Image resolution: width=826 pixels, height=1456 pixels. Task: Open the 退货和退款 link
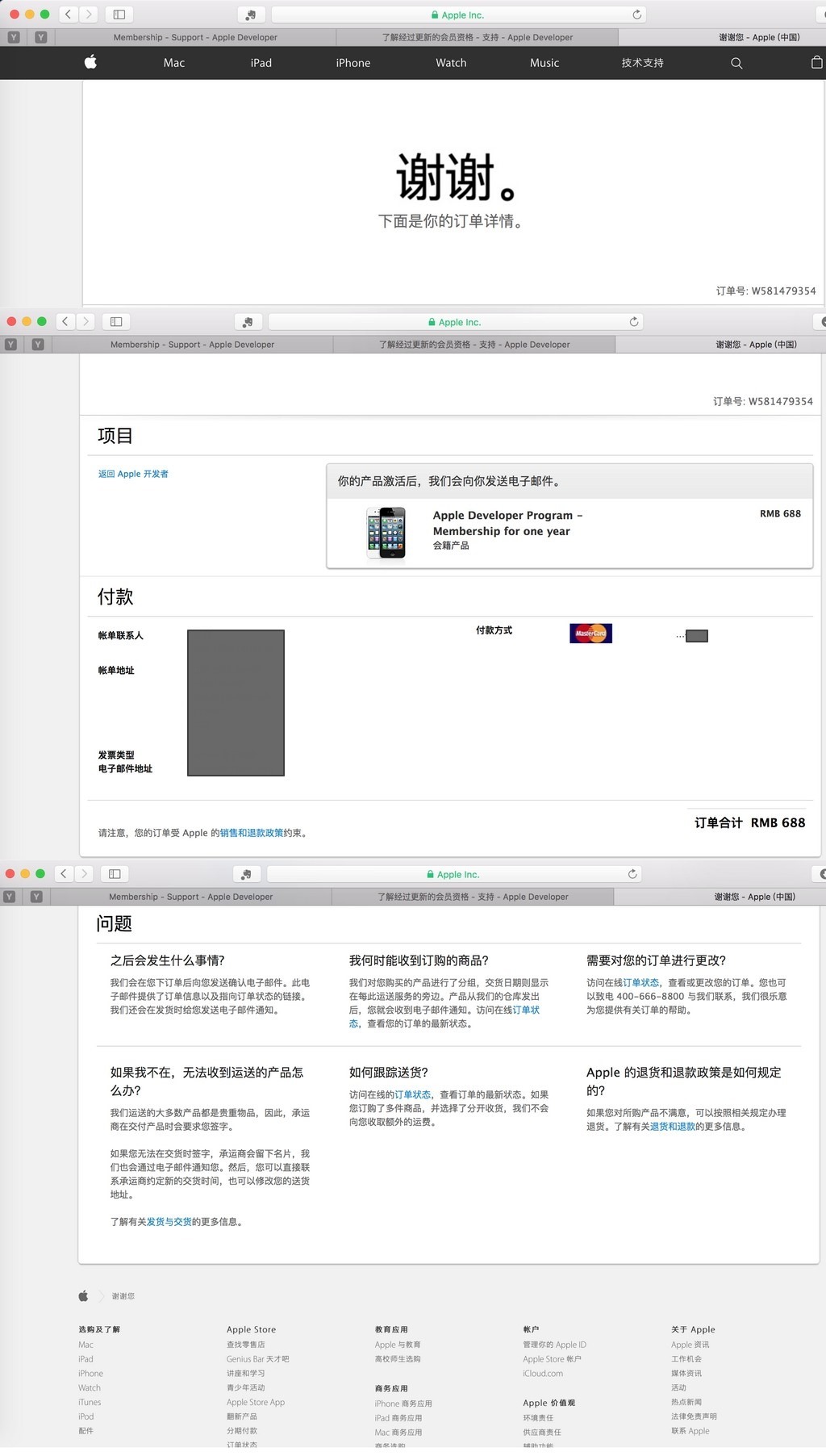point(673,1126)
